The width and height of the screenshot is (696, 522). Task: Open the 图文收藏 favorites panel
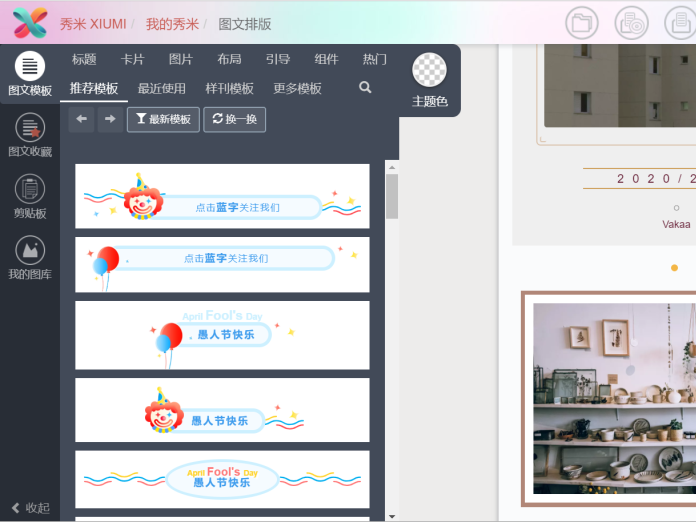click(30, 136)
